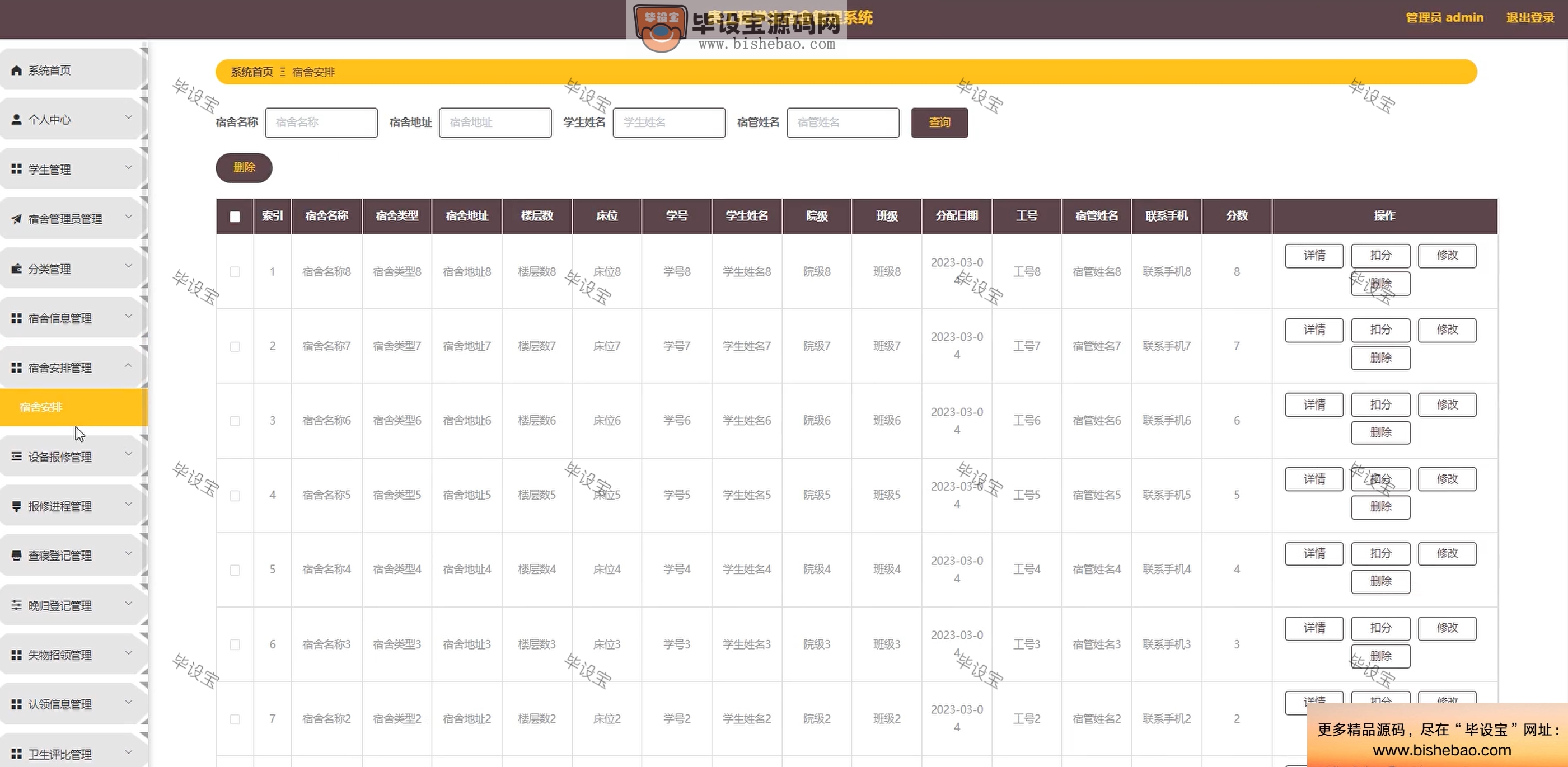Check the row checkbox for 宿舍名称6
Screen dimensions: 1568x767
235,421
